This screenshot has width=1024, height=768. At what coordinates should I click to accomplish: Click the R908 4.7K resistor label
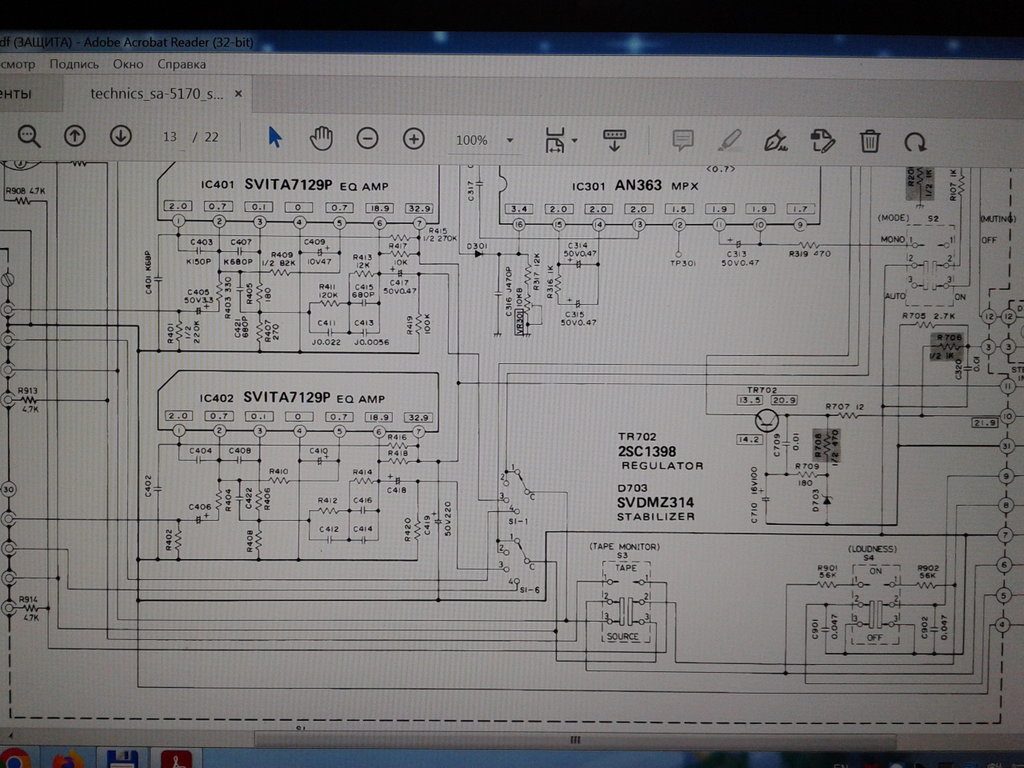click(x=25, y=191)
